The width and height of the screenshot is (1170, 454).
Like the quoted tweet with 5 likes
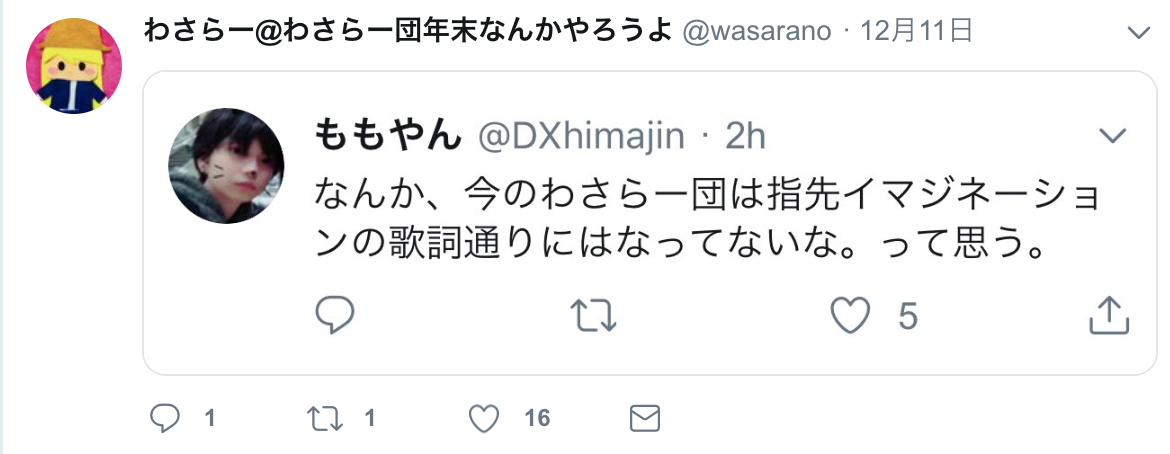(x=851, y=316)
